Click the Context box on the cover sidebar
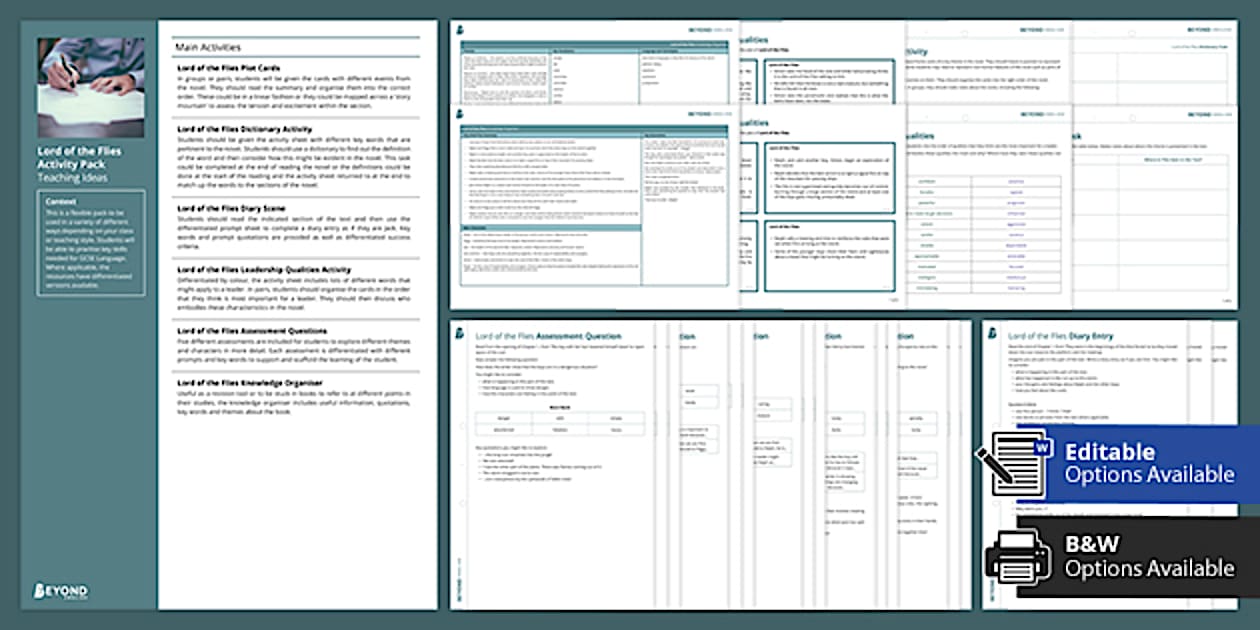 click(90, 242)
